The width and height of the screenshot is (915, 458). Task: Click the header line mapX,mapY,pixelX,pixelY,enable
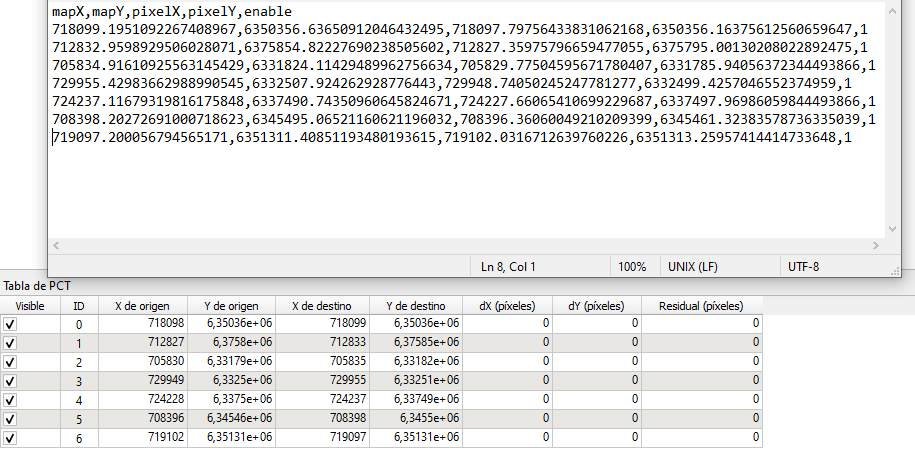coord(172,12)
